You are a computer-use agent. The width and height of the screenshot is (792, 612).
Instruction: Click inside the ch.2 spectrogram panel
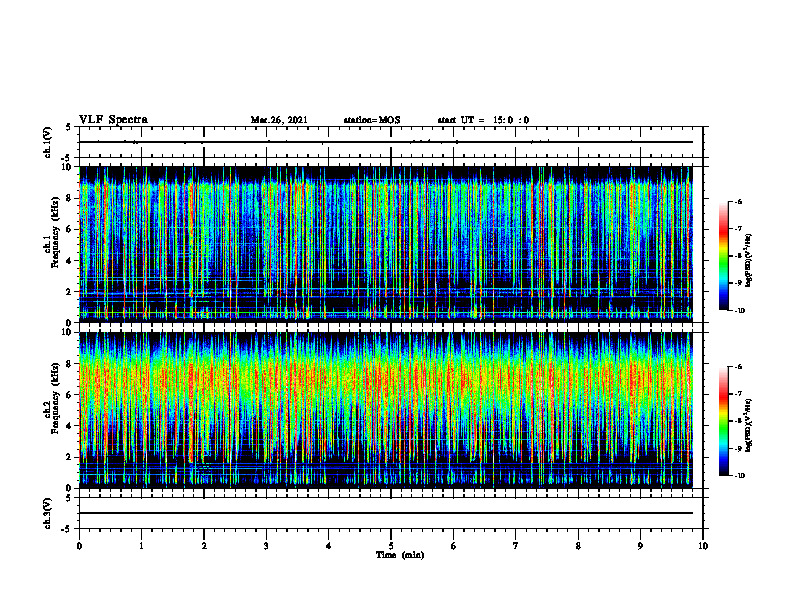click(x=386, y=410)
